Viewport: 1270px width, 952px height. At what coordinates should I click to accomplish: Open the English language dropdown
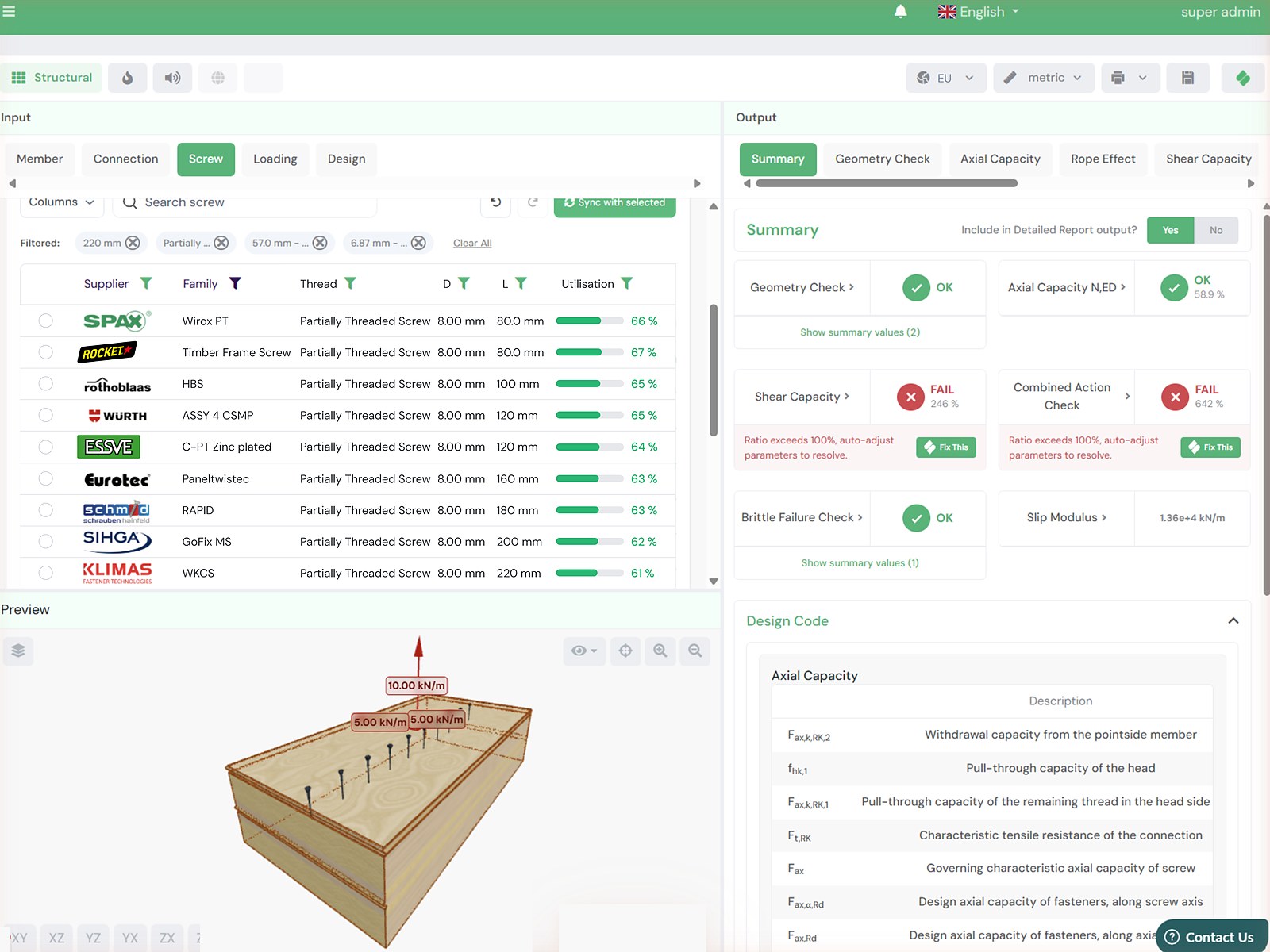point(978,12)
